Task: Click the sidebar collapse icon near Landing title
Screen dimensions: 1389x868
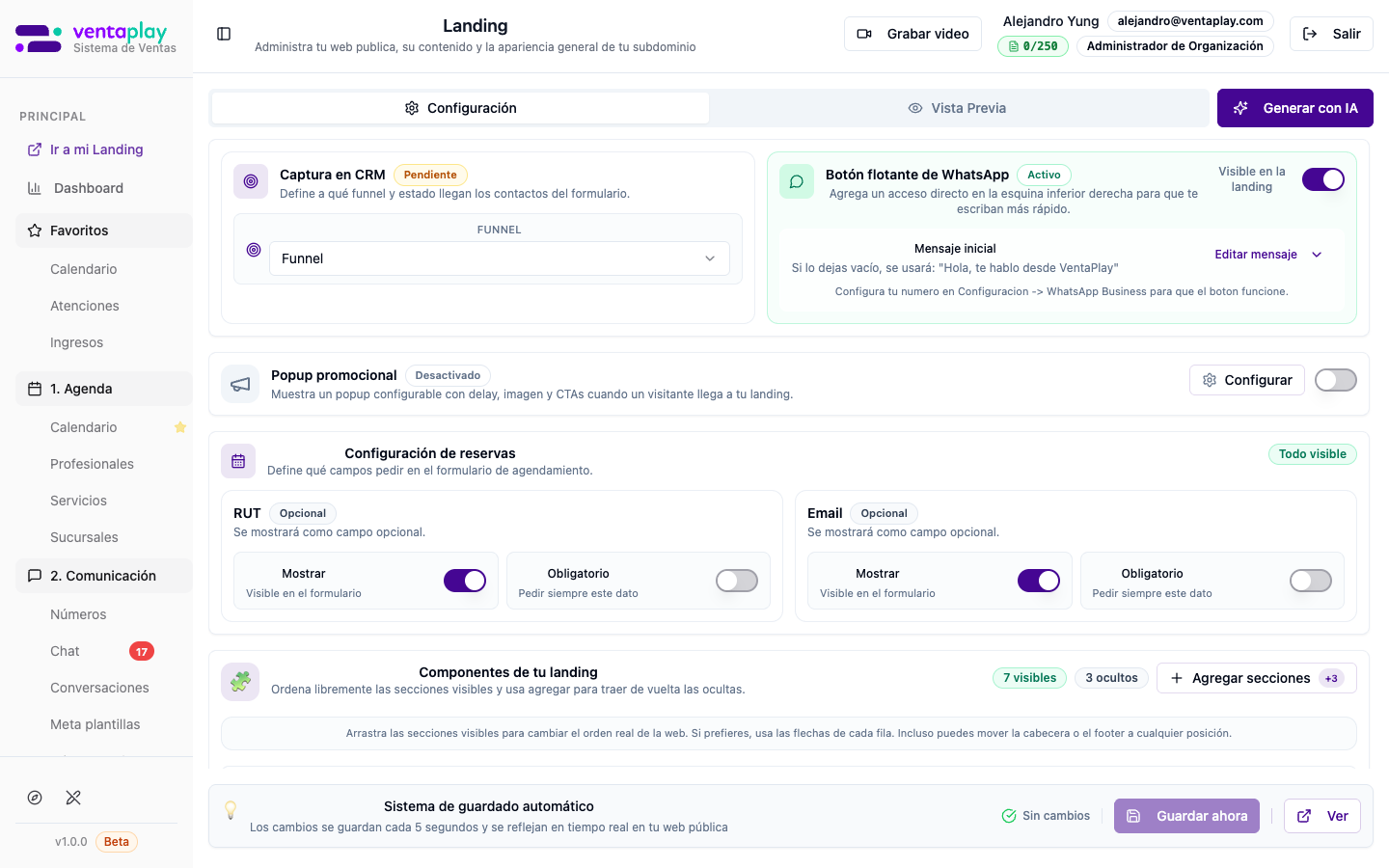Action: tap(224, 33)
